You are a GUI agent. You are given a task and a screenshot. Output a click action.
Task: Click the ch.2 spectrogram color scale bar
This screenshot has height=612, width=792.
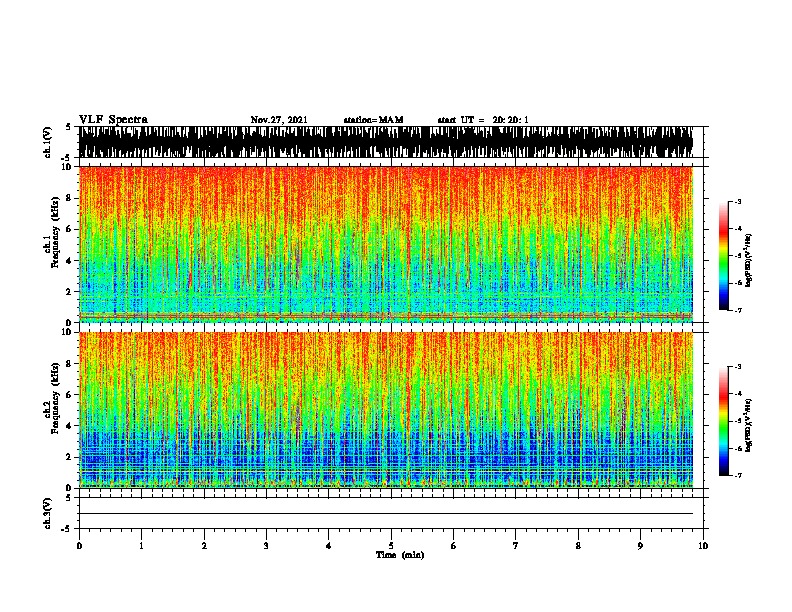(x=723, y=421)
